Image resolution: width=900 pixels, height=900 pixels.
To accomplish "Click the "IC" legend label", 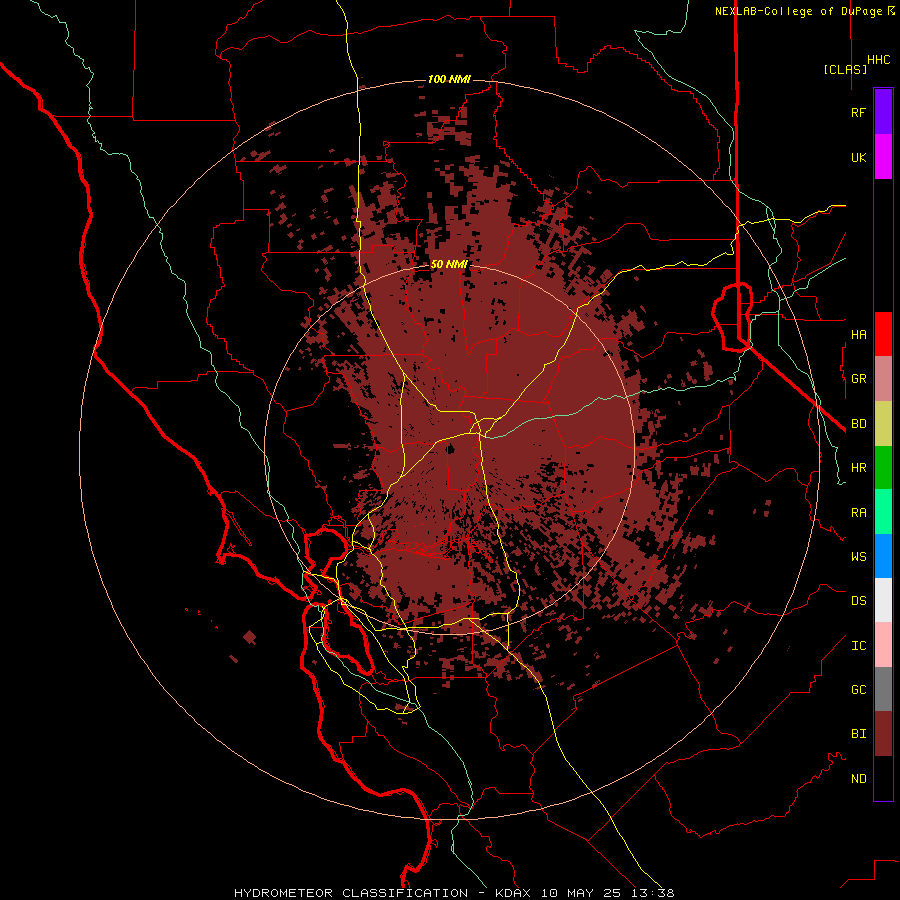I will (858, 646).
